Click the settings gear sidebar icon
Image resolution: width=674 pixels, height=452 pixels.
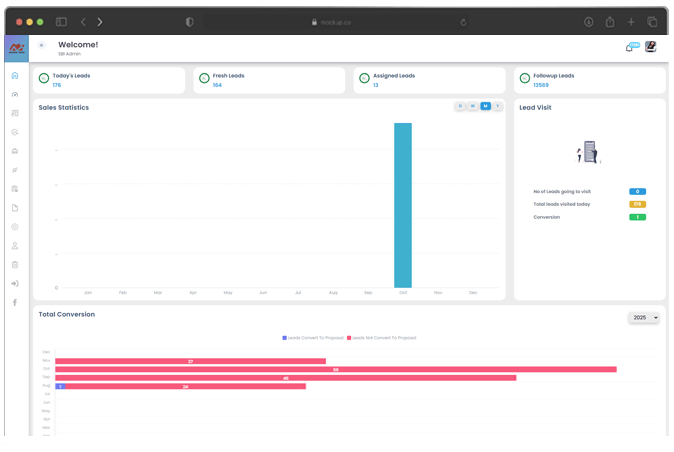(x=15, y=227)
